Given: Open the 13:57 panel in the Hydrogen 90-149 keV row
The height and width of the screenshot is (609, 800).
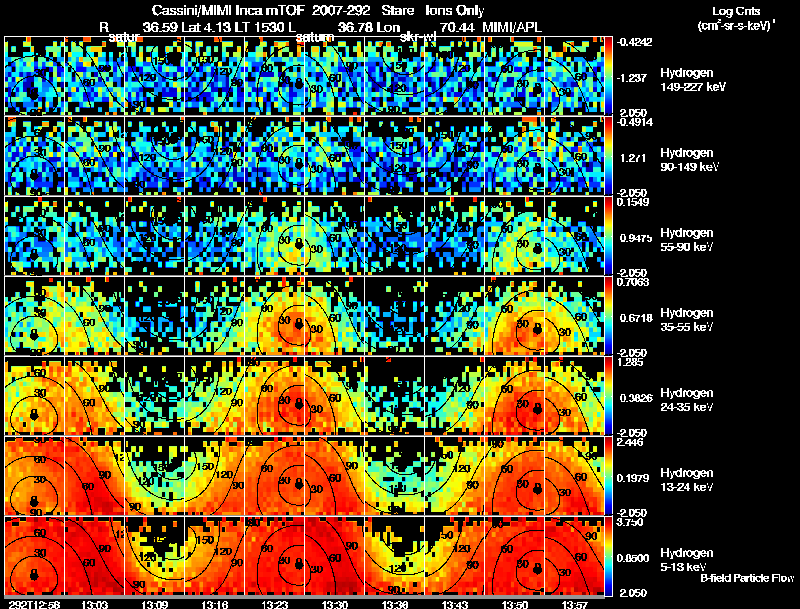Looking at the screenshot, I should [x=574, y=156].
